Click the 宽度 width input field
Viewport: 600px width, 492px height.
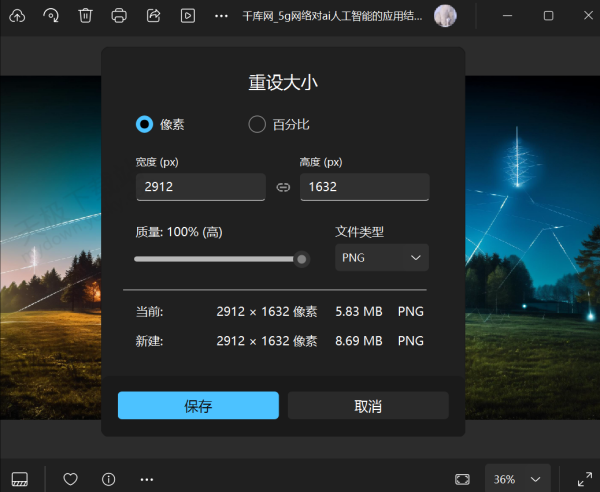201,187
